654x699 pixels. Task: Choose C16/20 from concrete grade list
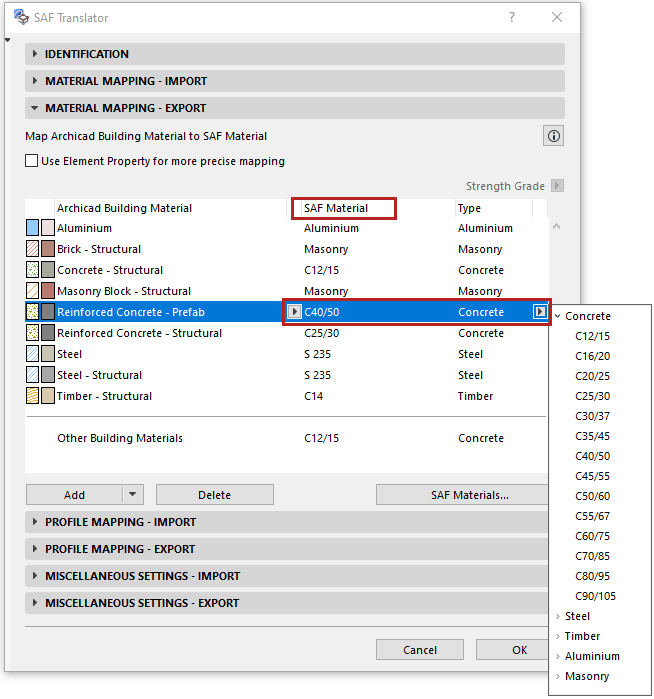click(x=592, y=356)
